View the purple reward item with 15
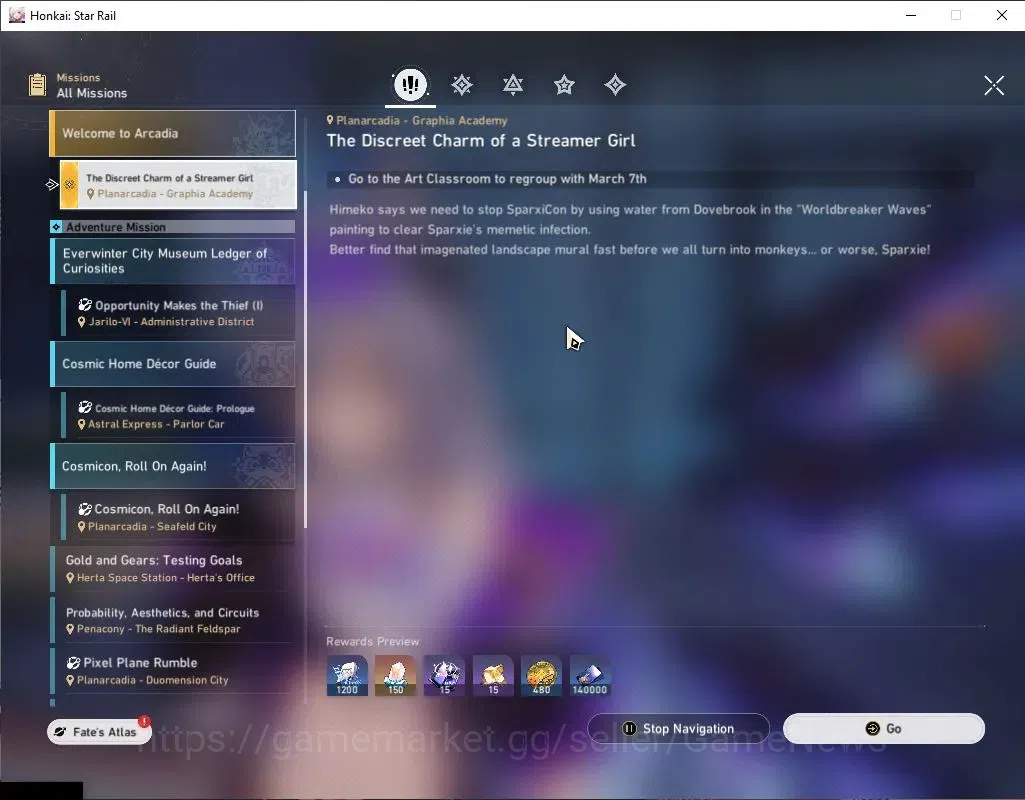Screen dimensions: 1025x800 pyautogui.click(x=445, y=676)
